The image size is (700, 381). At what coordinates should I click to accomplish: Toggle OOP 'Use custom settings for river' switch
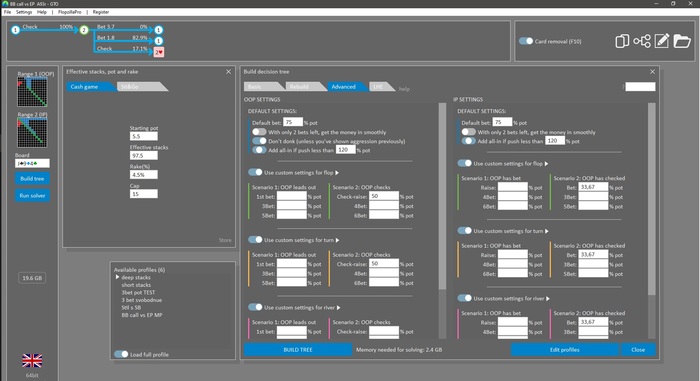click(255, 307)
